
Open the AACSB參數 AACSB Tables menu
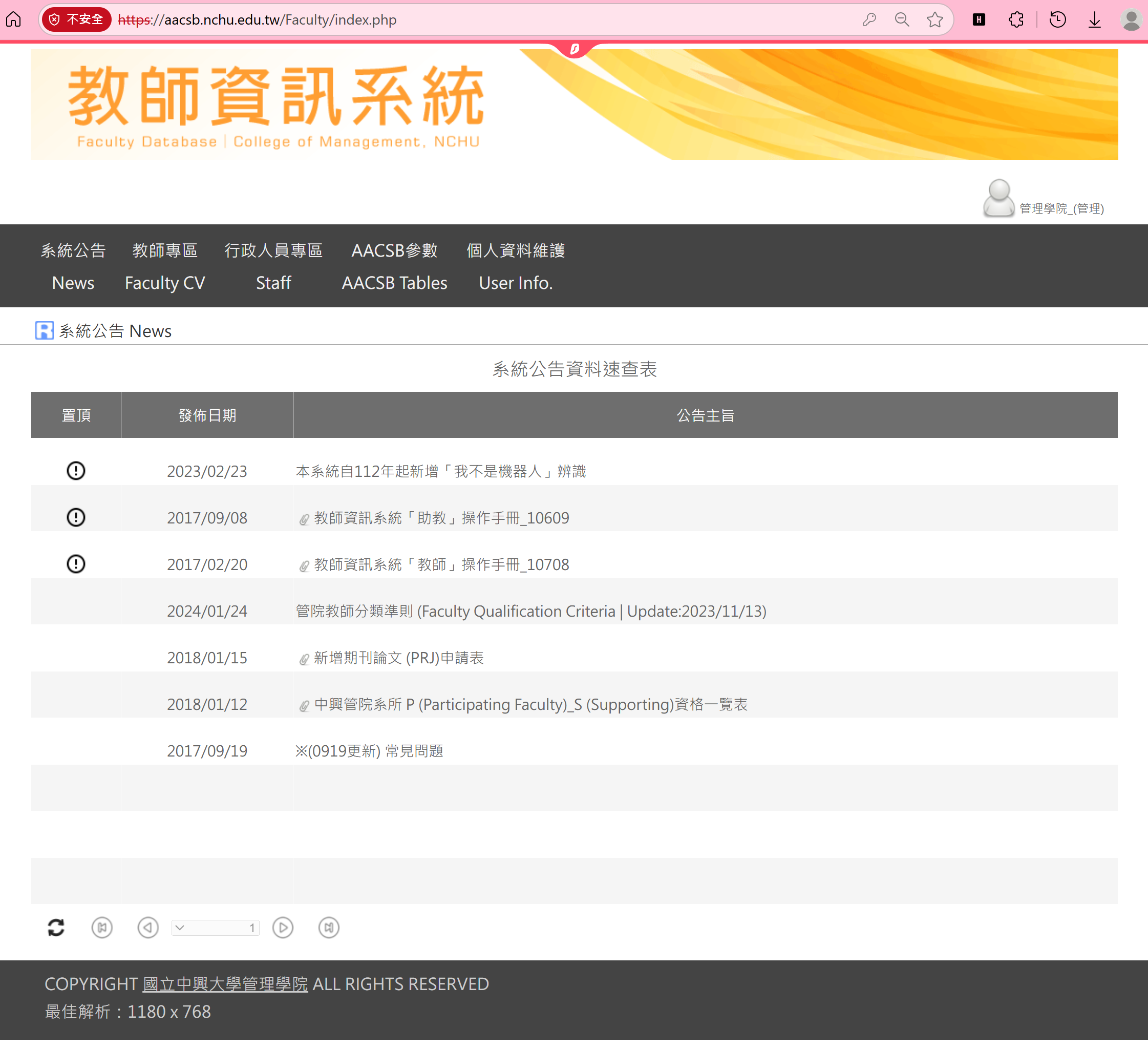click(x=395, y=266)
